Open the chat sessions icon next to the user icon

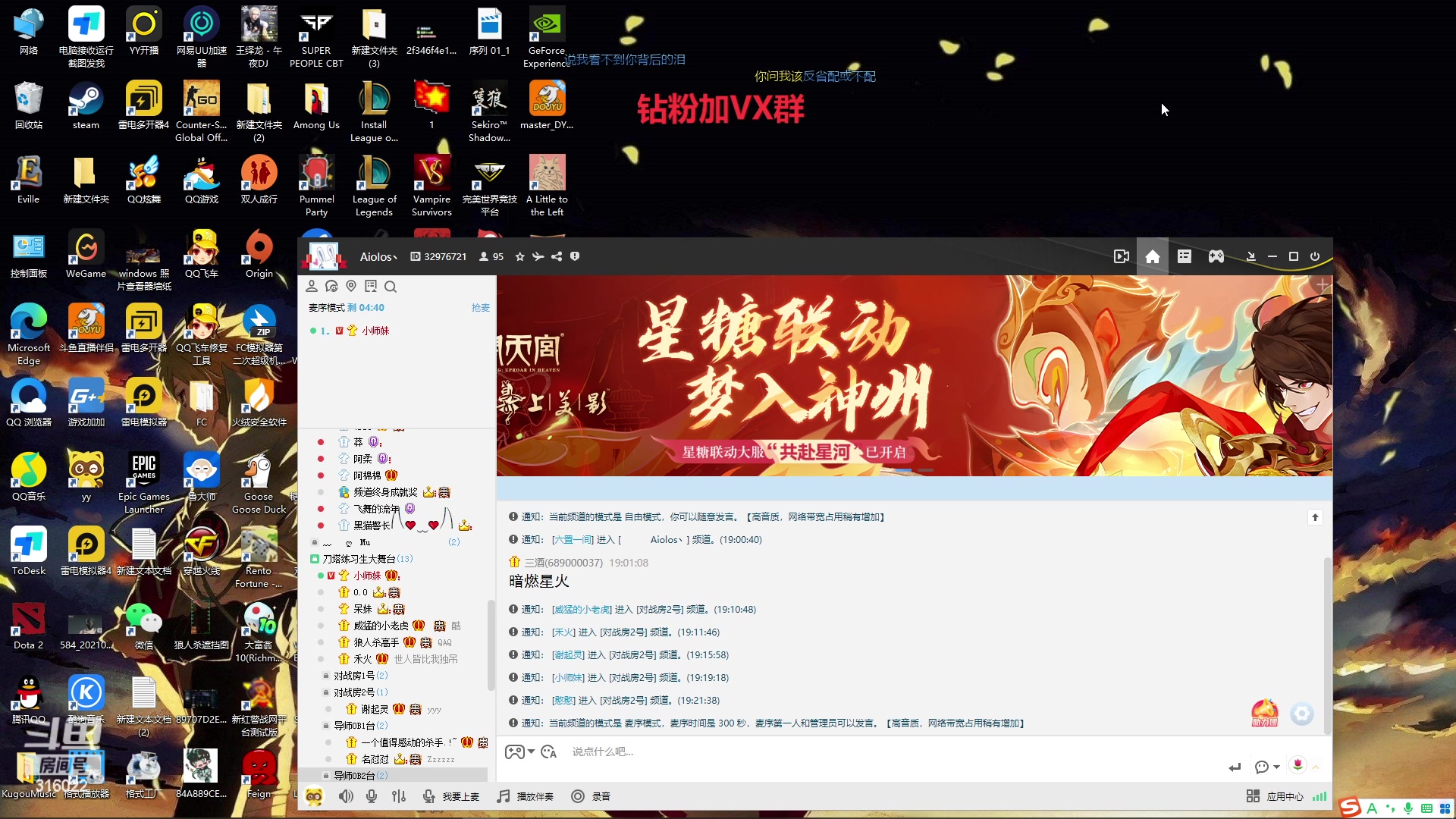pyautogui.click(x=331, y=286)
